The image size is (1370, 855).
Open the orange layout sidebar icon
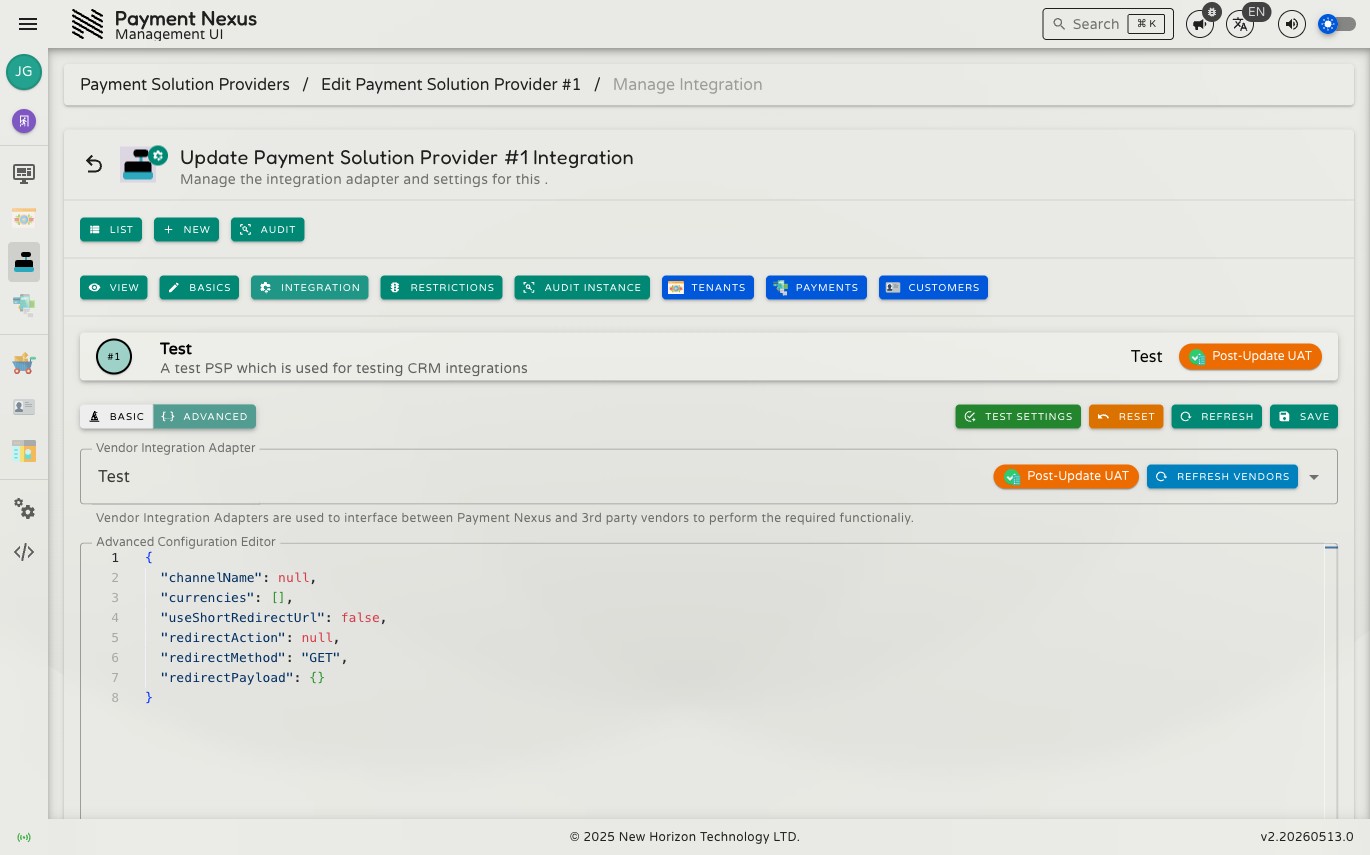[x=24, y=451]
